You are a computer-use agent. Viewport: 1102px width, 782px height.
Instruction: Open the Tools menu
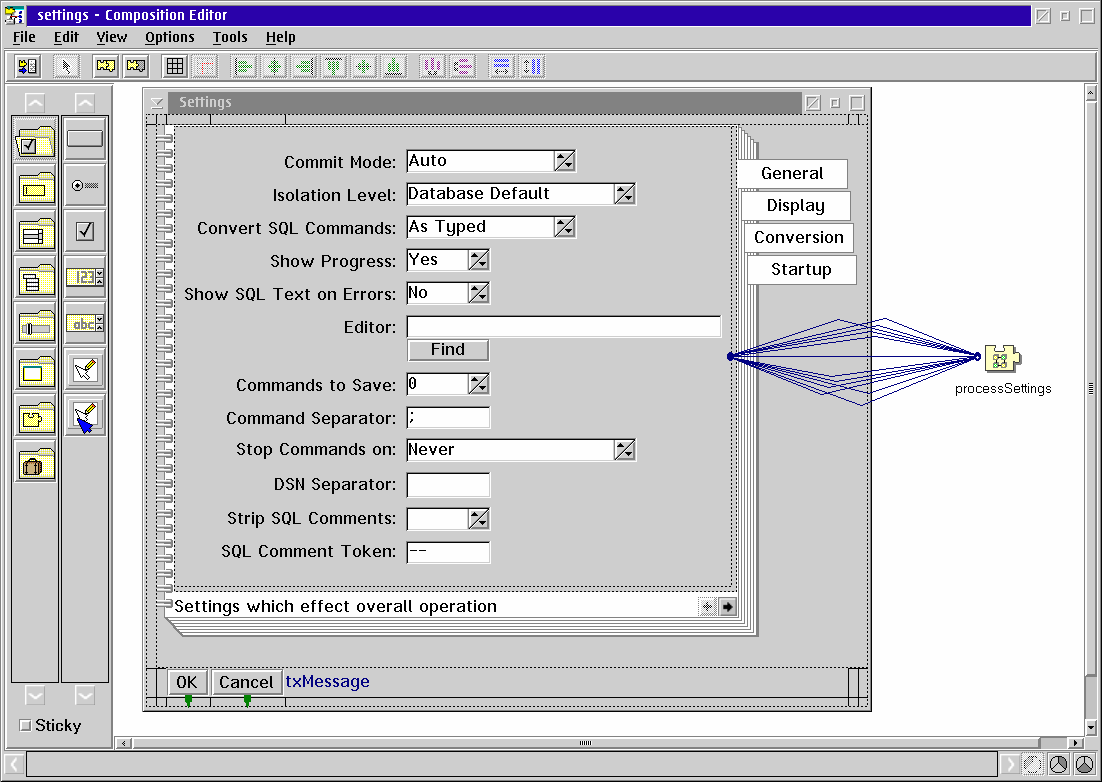coord(230,37)
